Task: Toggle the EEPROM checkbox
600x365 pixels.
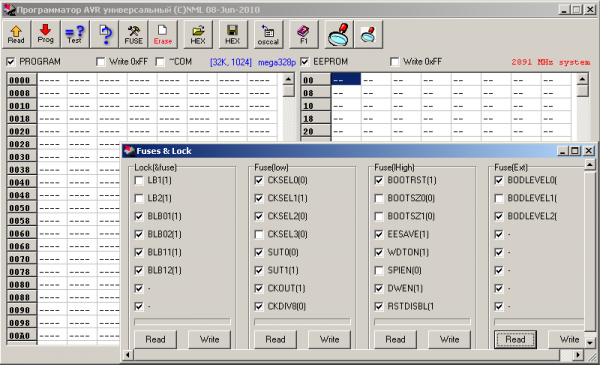Action: click(x=305, y=62)
